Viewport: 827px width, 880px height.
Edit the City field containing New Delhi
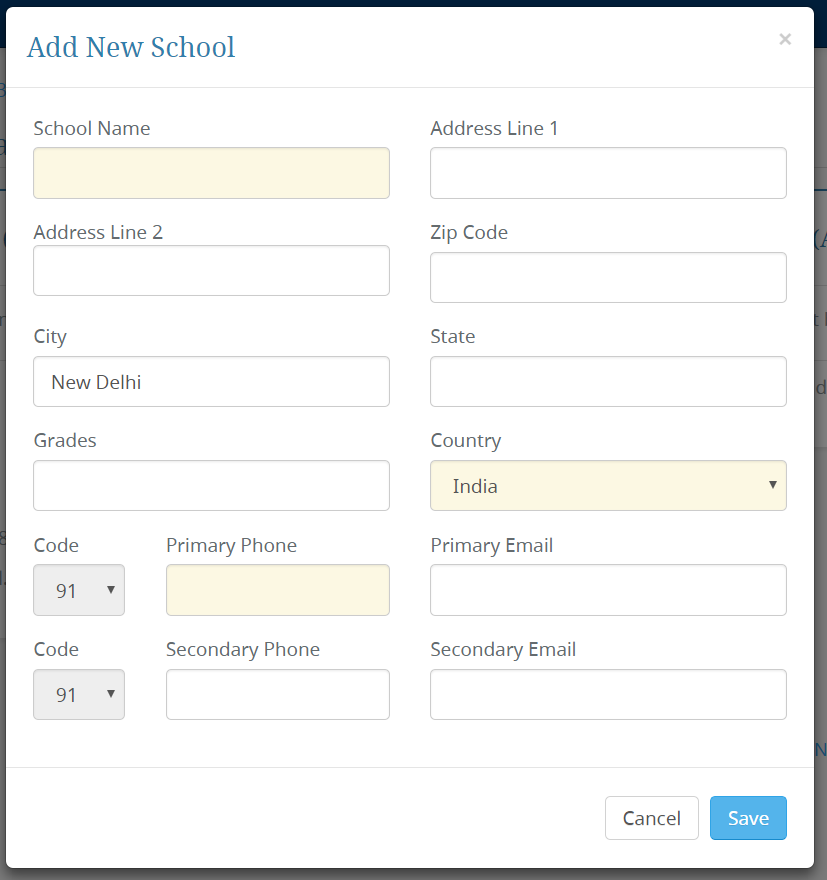[212, 382]
